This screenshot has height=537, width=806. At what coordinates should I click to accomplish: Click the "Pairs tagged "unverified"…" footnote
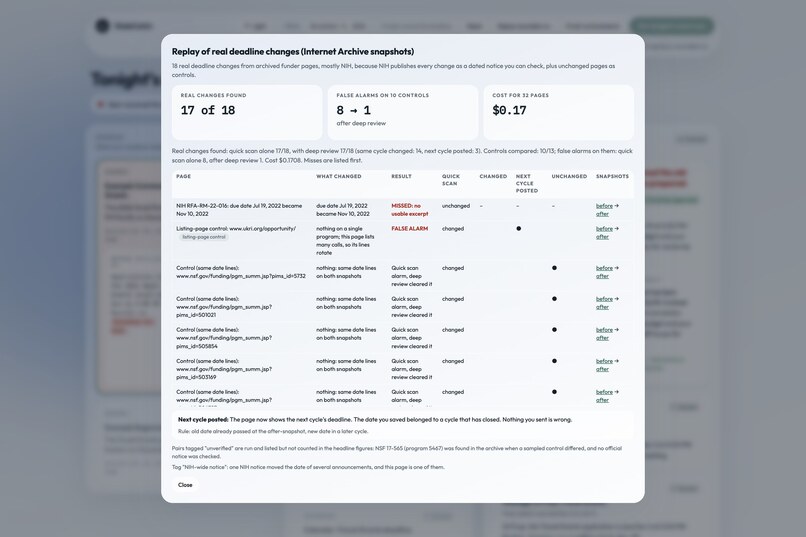(397, 452)
